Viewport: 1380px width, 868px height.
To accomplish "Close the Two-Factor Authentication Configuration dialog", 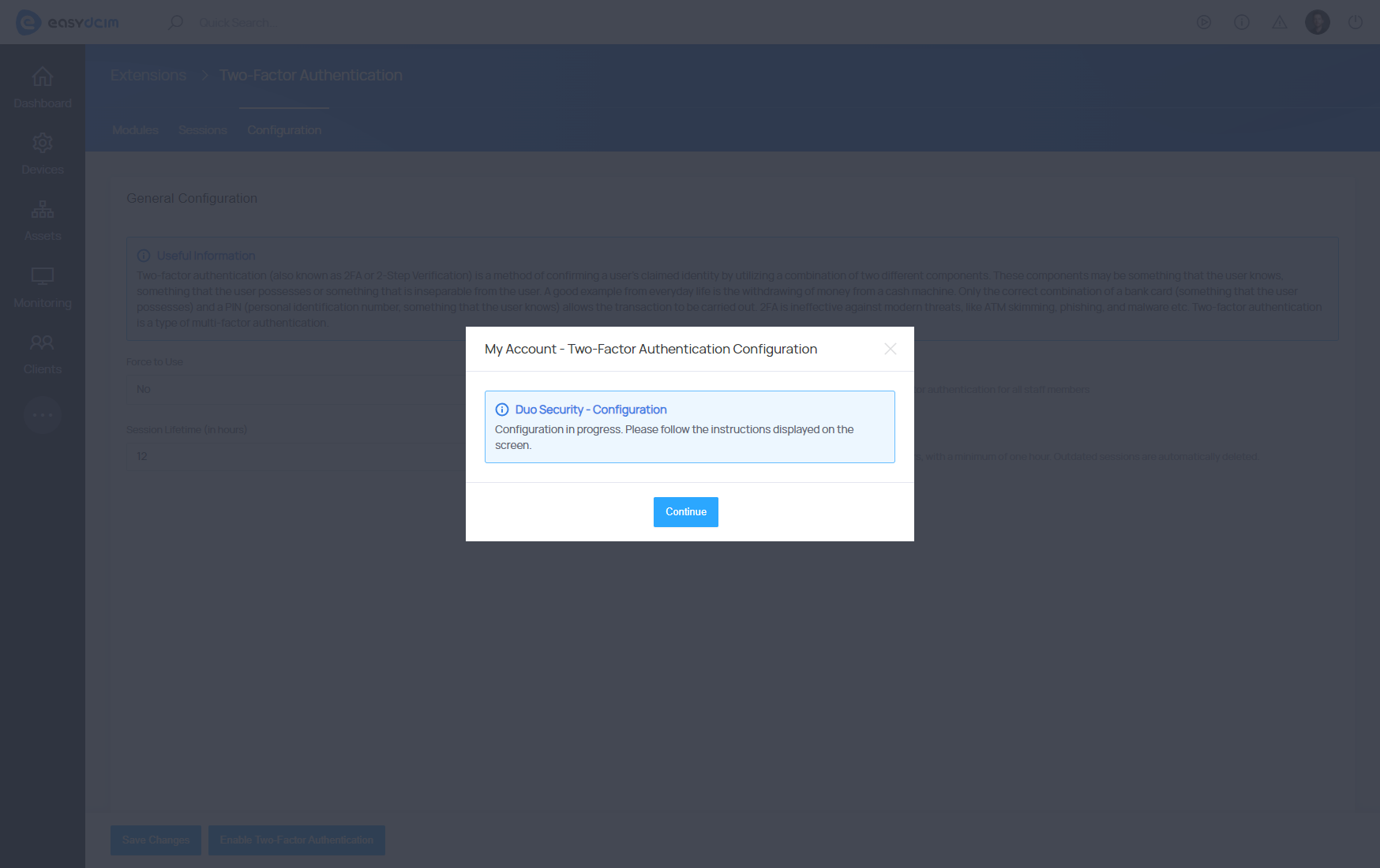I will click(890, 349).
